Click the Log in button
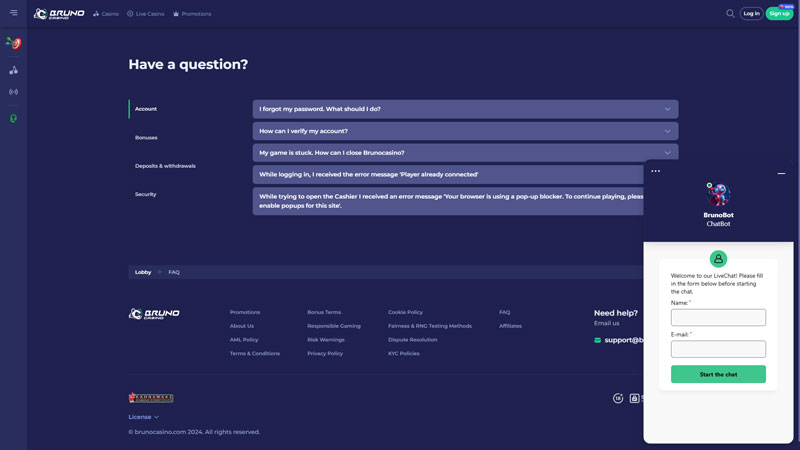The width and height of the screenshot is (800, 450). pyautogui.click(x=751, y=14)
